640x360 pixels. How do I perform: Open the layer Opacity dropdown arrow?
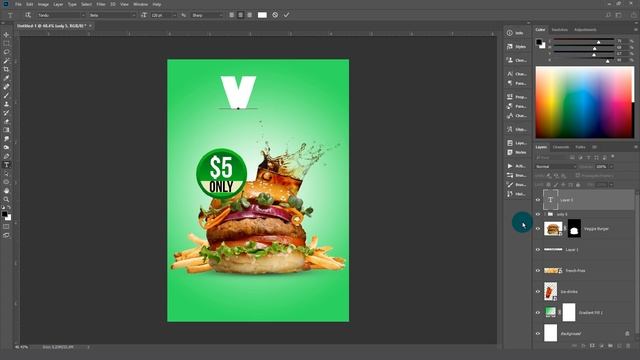[x=611, y=167]
